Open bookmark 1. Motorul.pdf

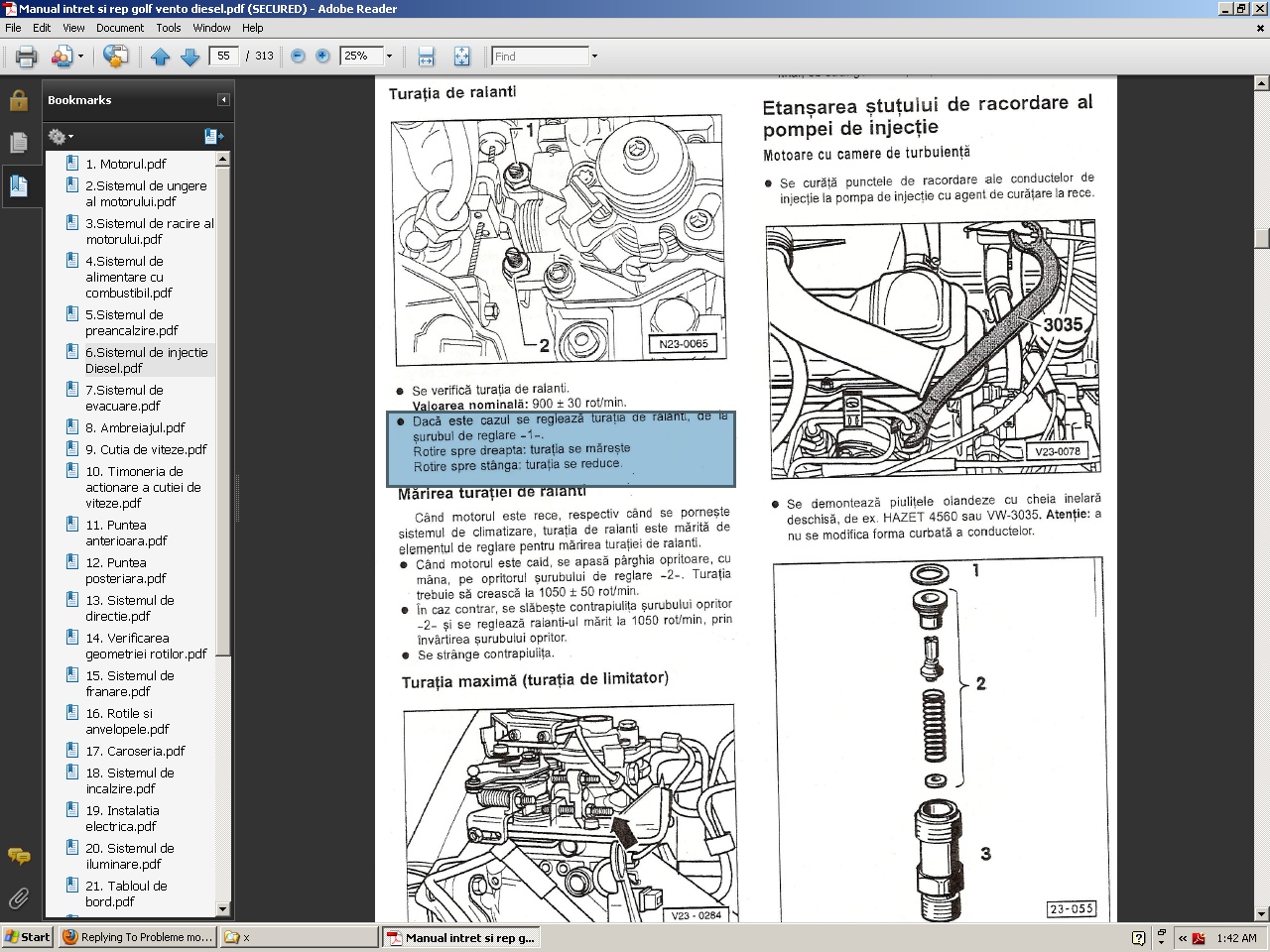click(x=126, y=165)
